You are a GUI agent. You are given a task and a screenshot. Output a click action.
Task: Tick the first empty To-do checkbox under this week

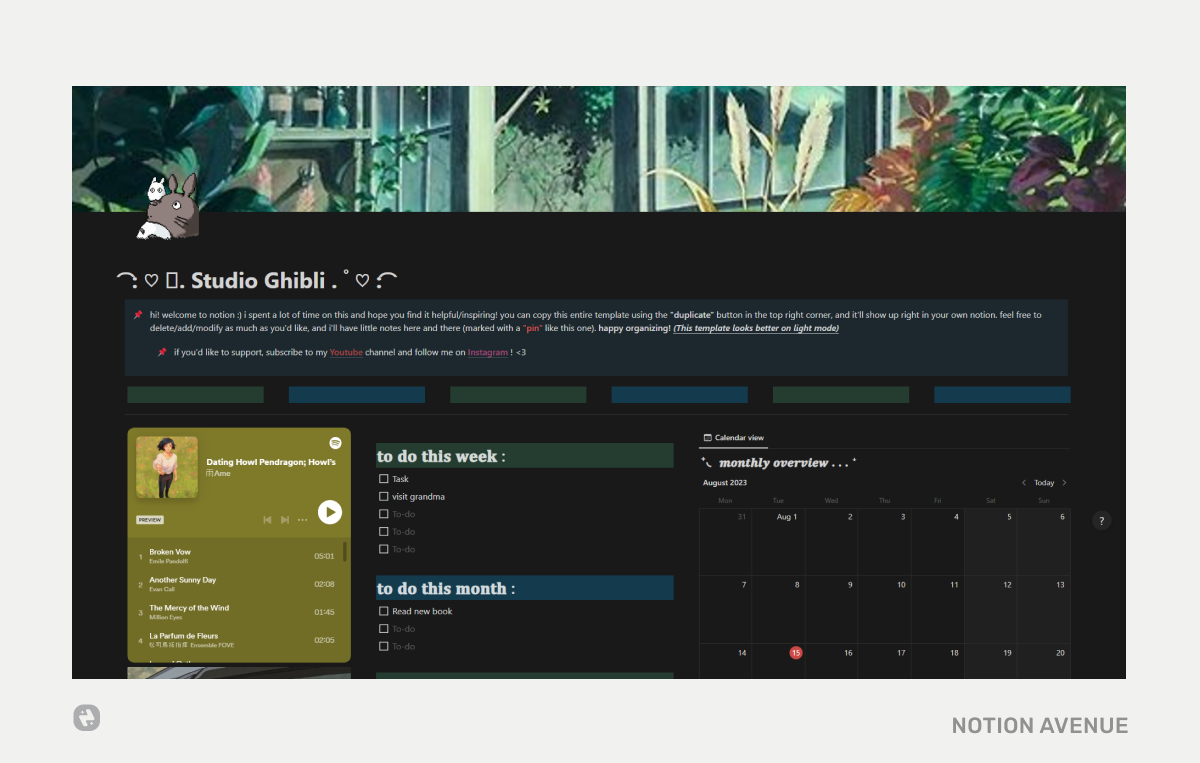click(x=384, y=514)
